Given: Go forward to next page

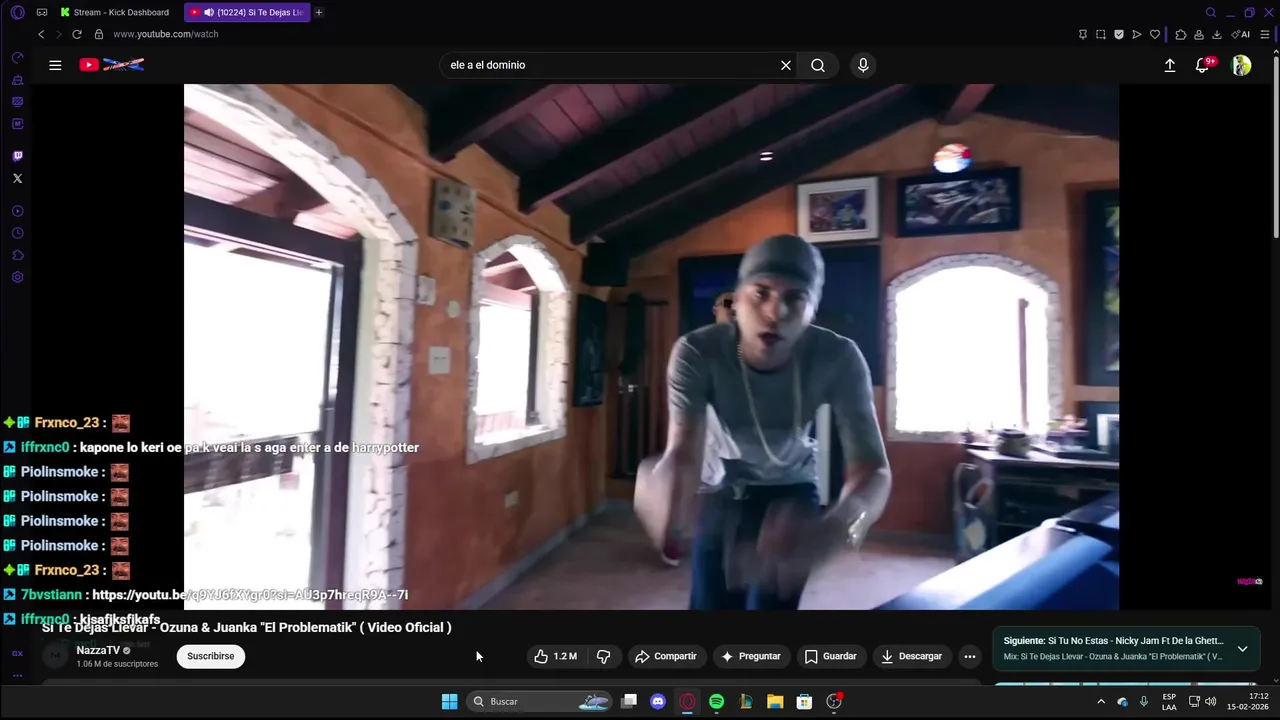Looking at the screenshot, I should tap(58, 34).
